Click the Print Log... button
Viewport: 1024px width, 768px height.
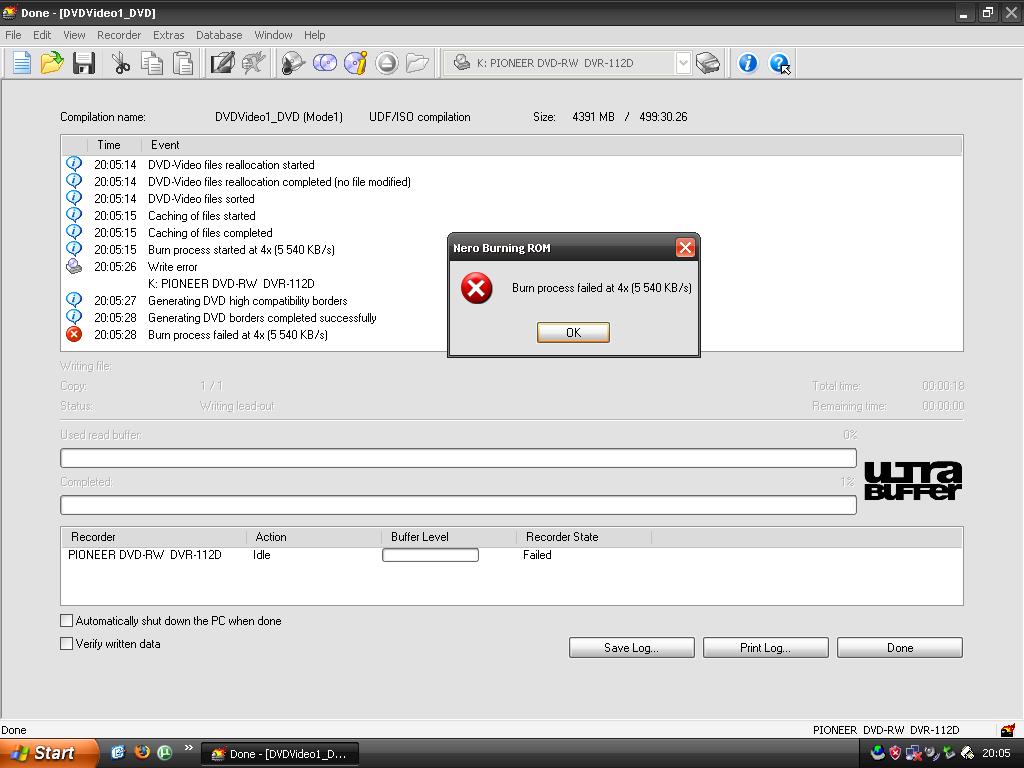(x=765, y=648)
